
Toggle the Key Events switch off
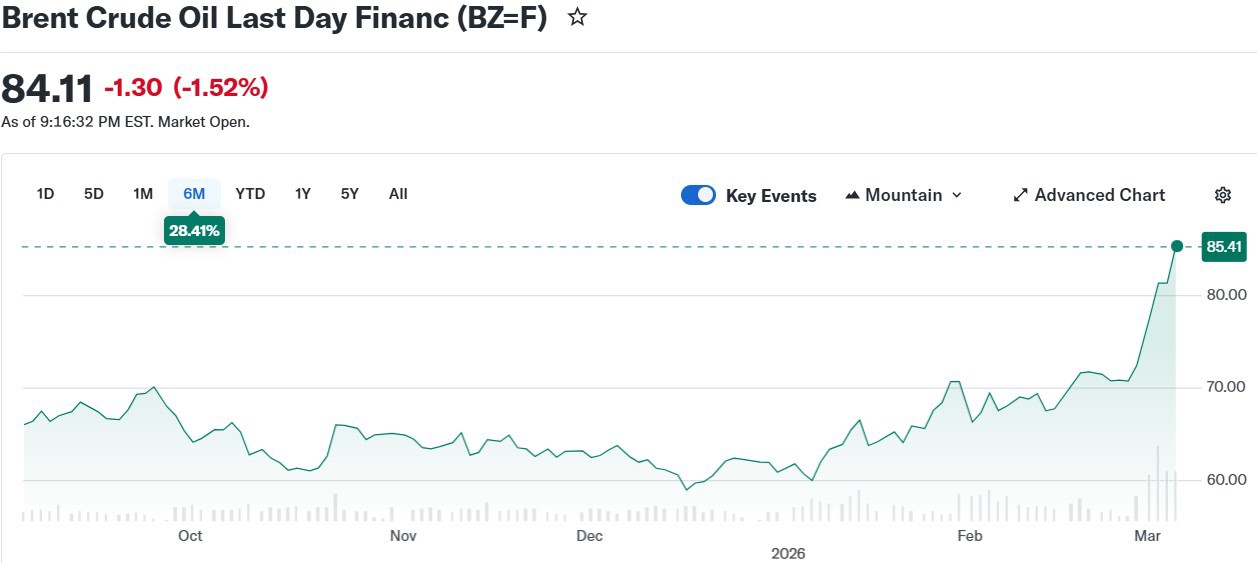(698, 195)
